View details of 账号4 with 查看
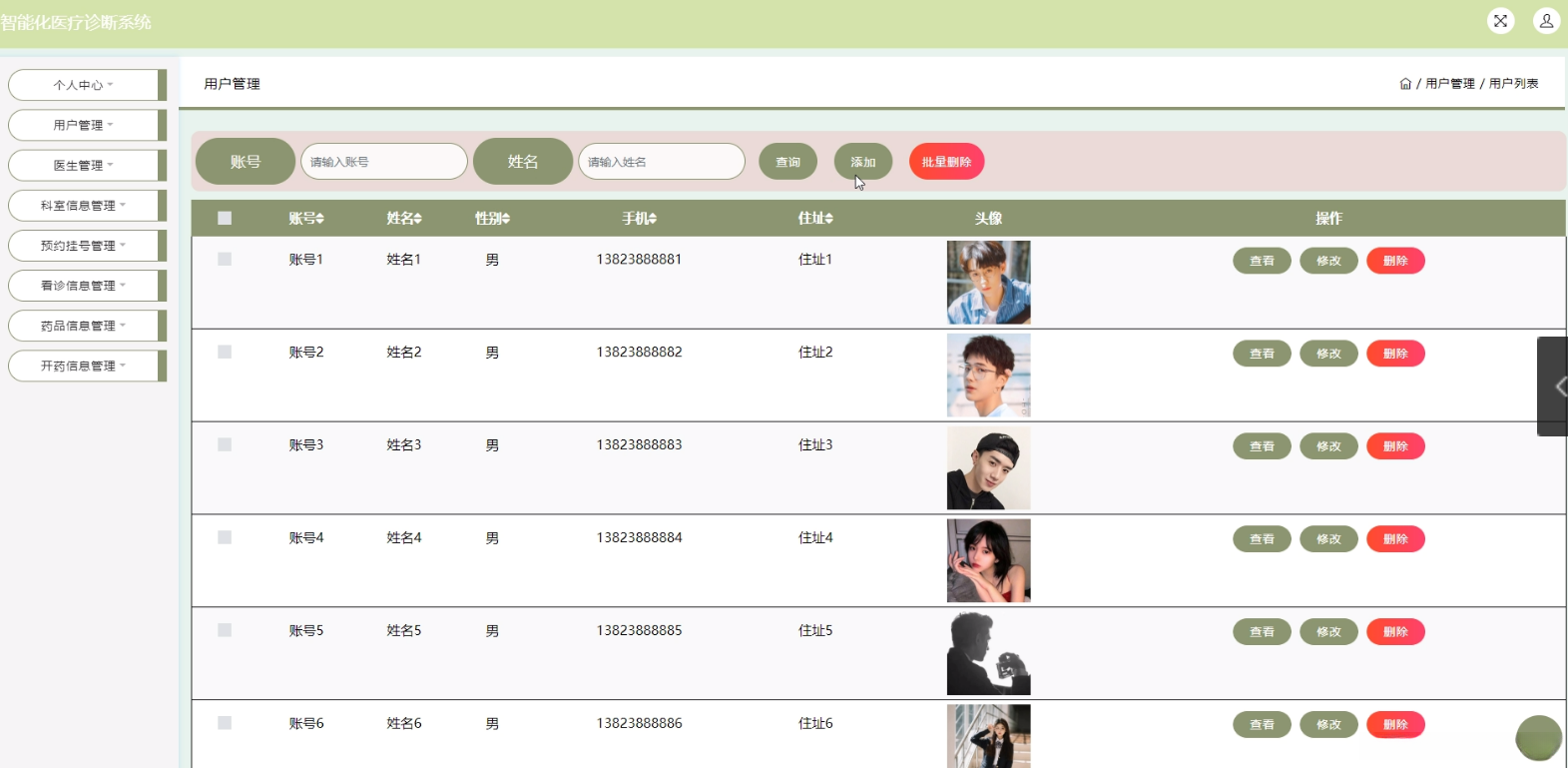 click(x=1263, y=539)
